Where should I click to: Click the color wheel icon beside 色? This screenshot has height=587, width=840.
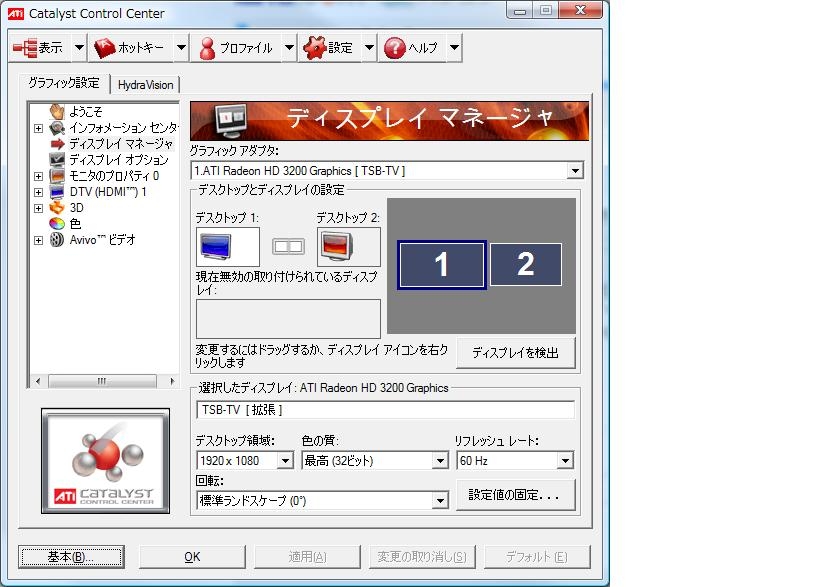(x=57, y=224)
